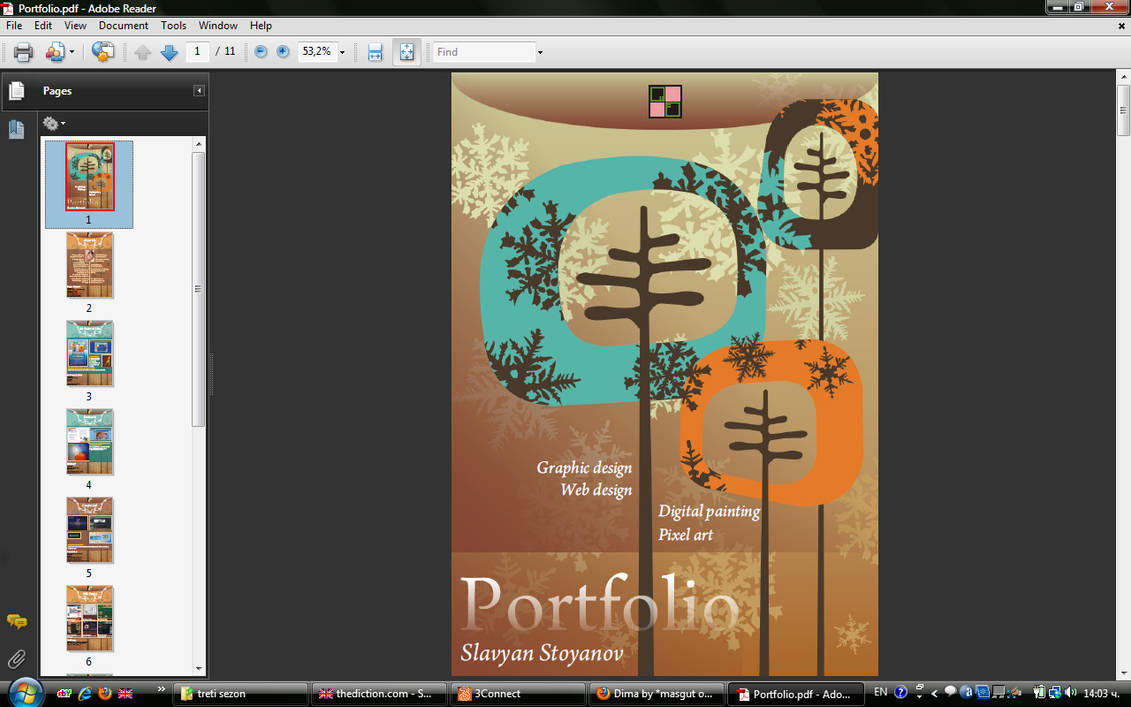Open the zoom level dropdown arrow
Viewport: 1131px width, 707px height.
[342, 52]
